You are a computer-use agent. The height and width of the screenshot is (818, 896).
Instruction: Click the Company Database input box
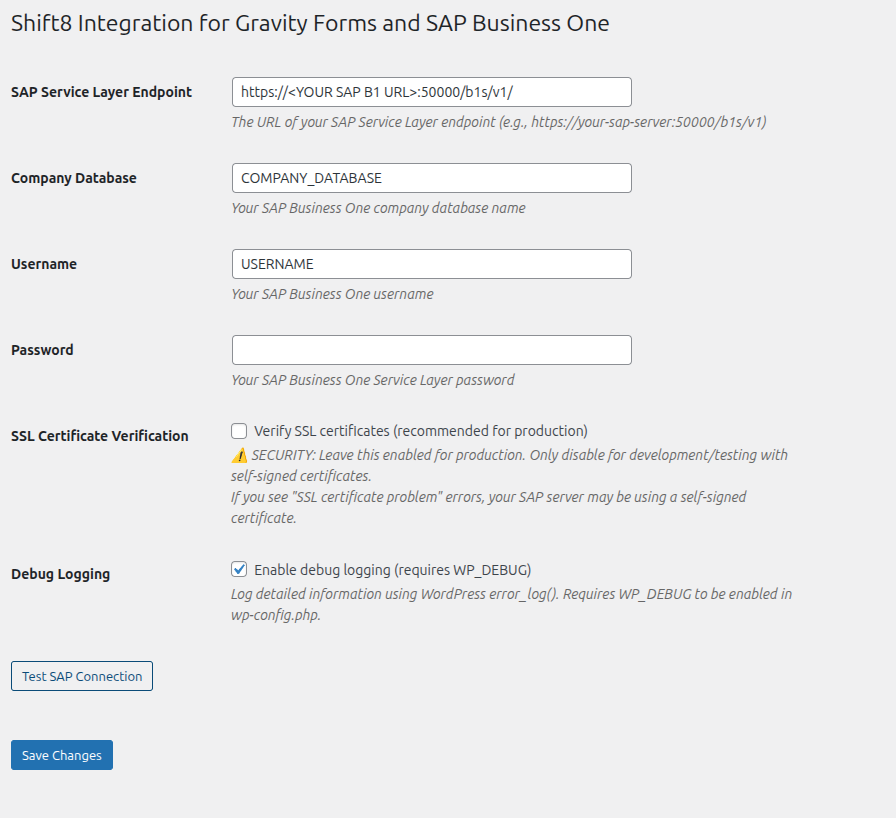point(431,178)
